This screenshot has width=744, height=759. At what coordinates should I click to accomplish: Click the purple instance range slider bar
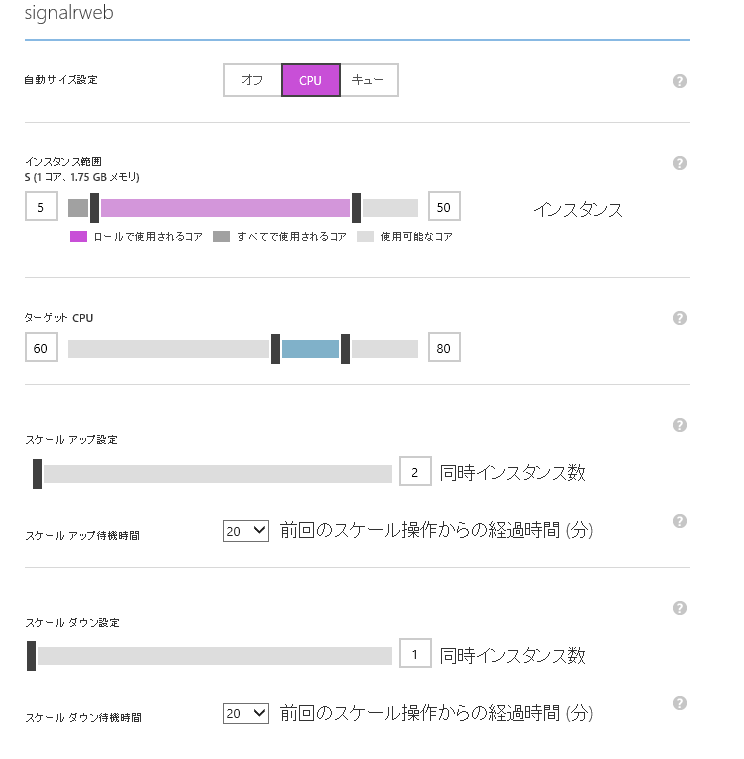click(x=225, y=208)
